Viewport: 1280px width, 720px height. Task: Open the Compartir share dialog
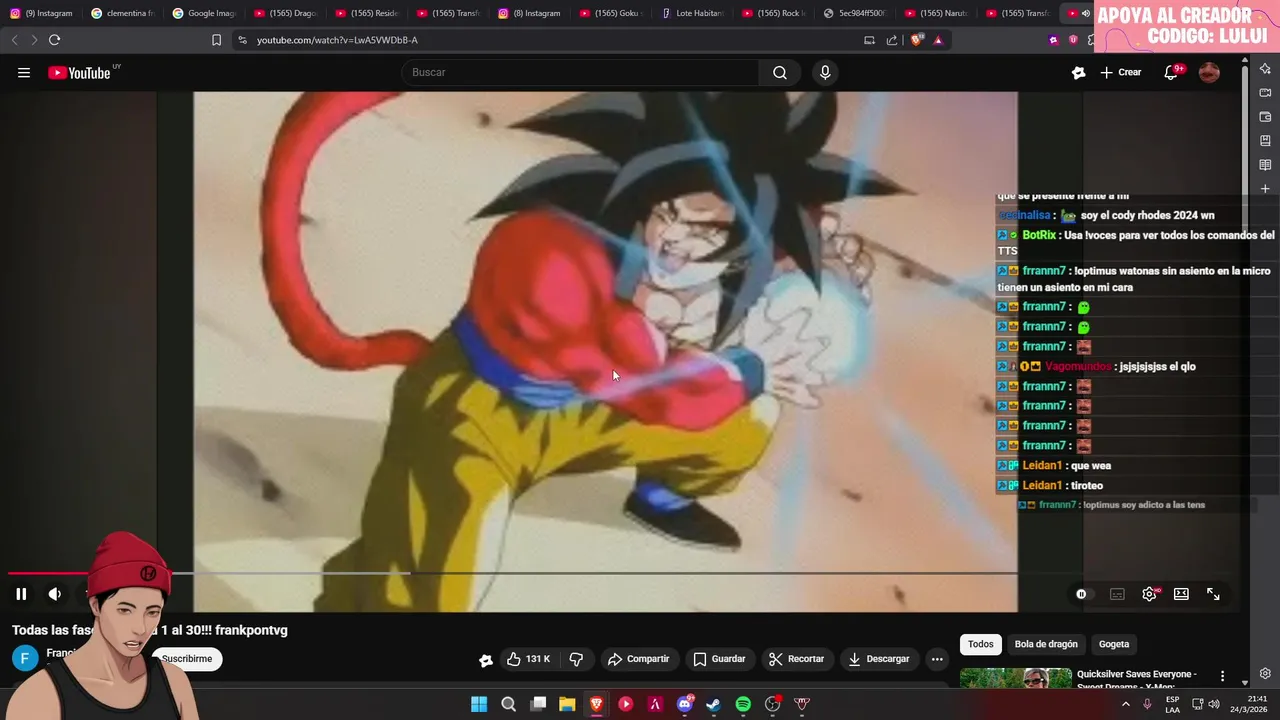pyautogui.click(x=638, y=659)
